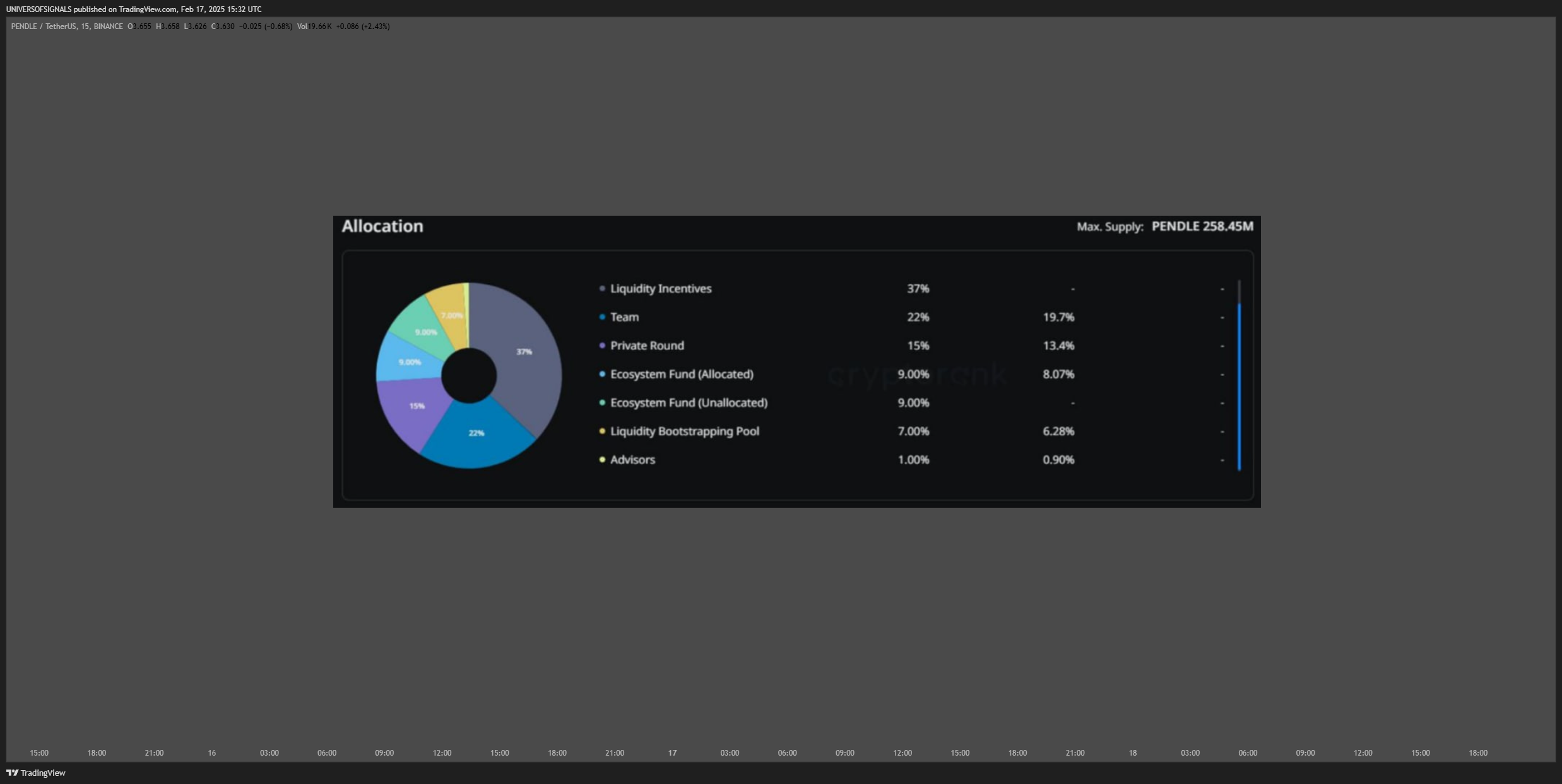1562x784 pixels.
Task: Click the Vol 19.66K reading
Action: point(314,26)
